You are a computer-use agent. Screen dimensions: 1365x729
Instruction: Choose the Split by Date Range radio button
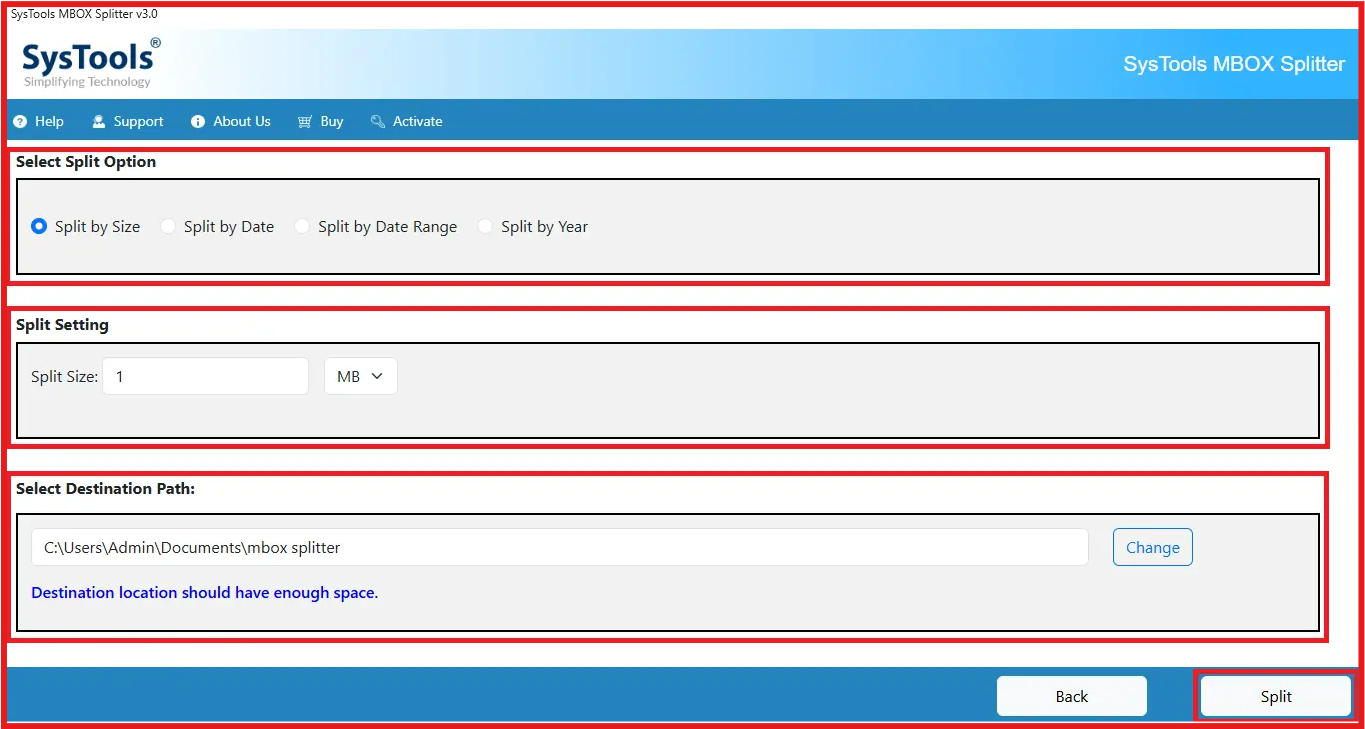click(x=302, y=226)
